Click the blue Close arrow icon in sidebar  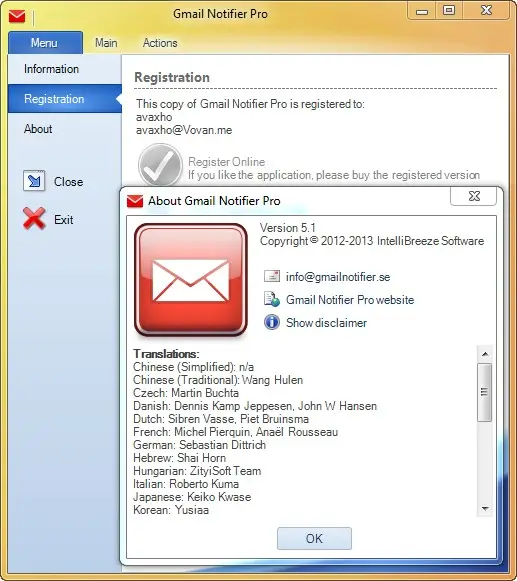coord(34,181)
